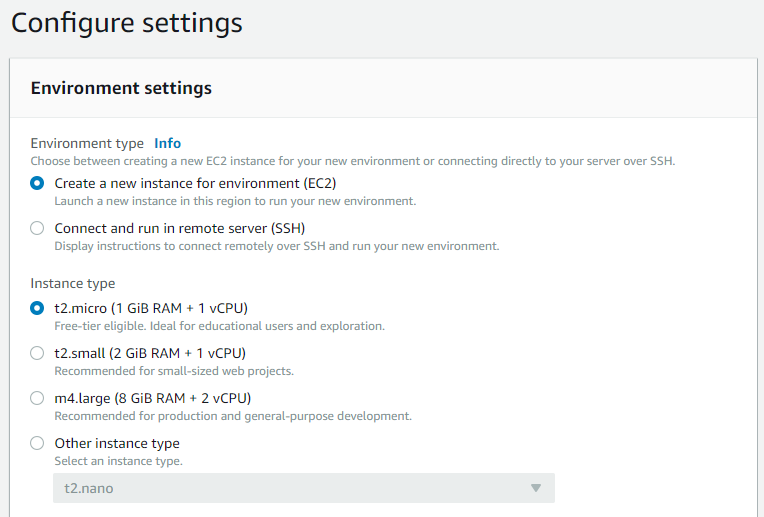764x517 pixels.
Task: Open the Info link beside Environment type
Action: pos(167,143)
